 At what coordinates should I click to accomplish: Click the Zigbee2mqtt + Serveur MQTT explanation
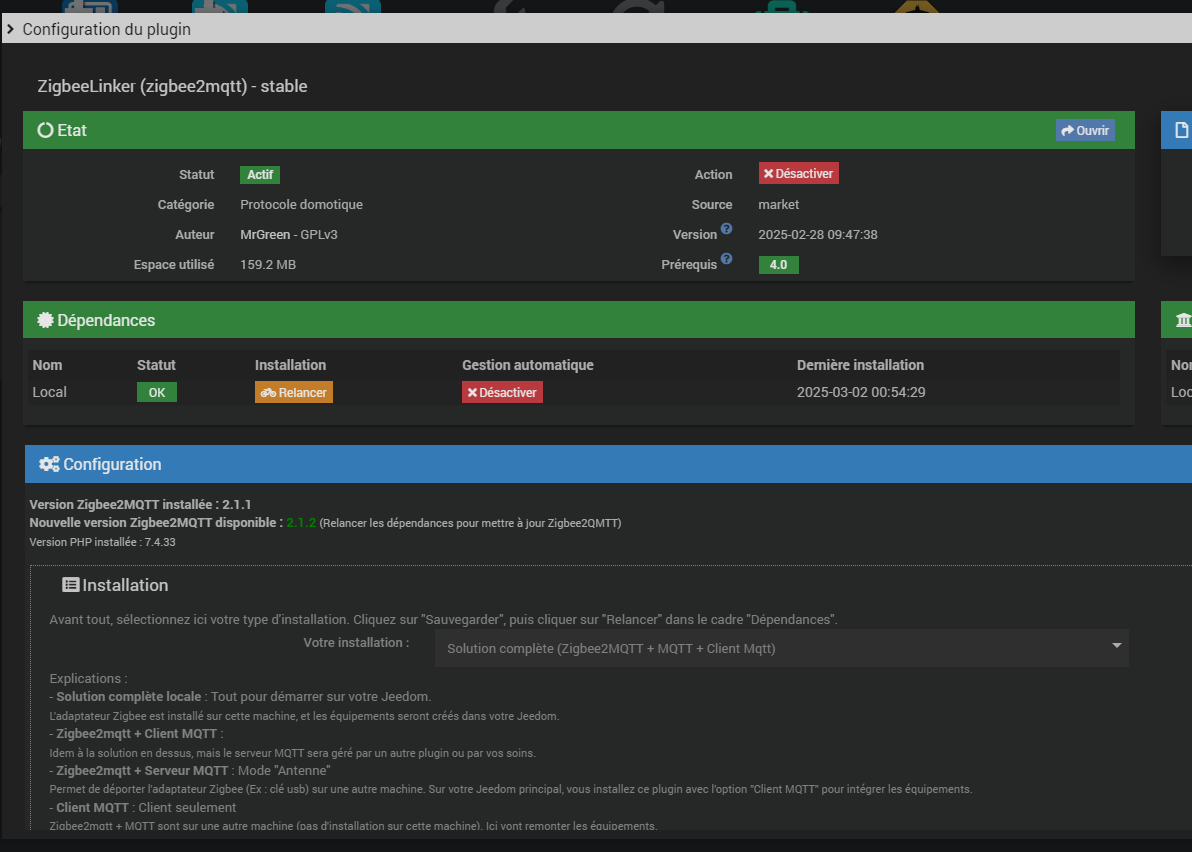pos(190,771)
